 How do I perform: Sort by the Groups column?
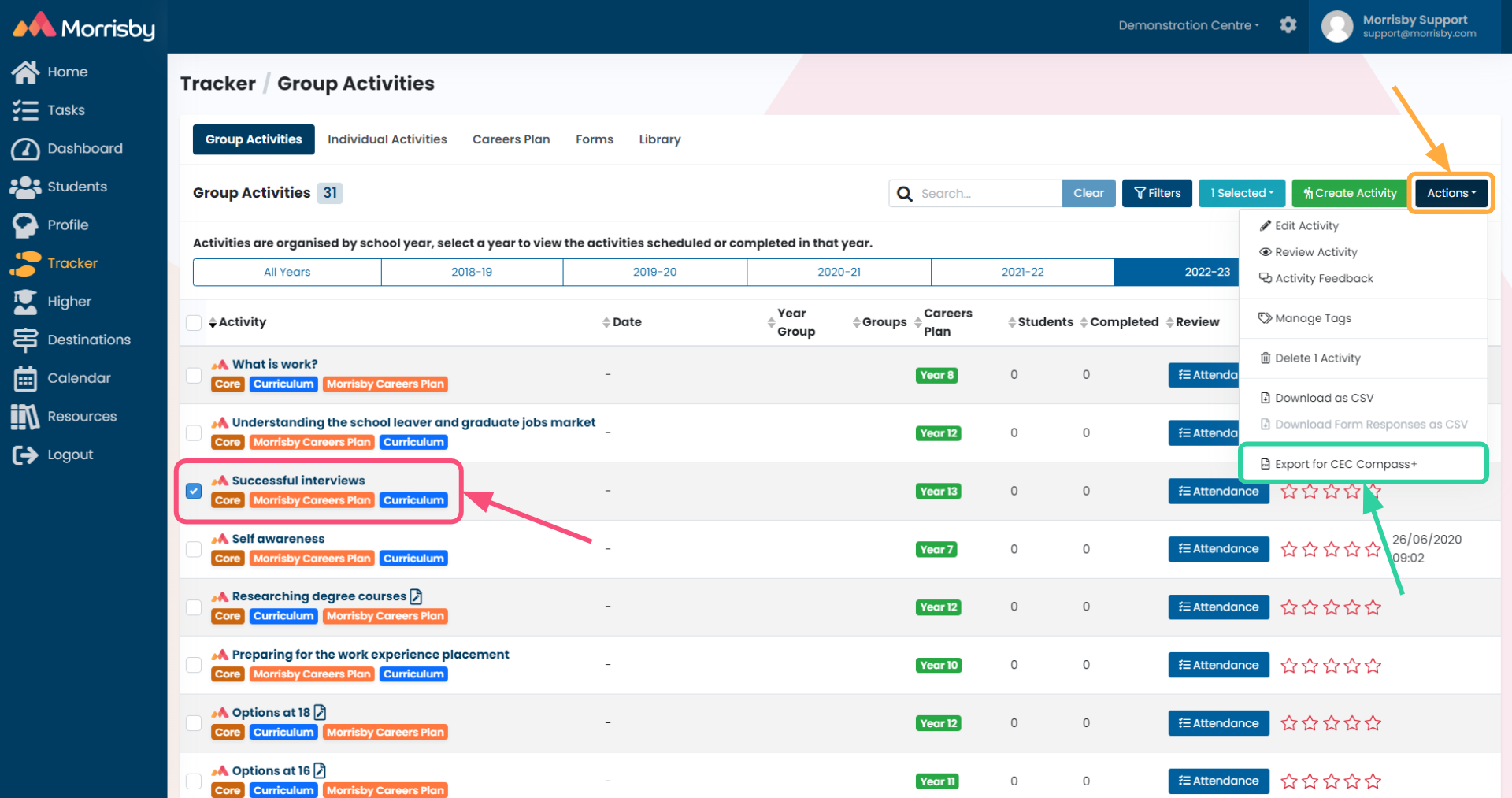(880, 322)
